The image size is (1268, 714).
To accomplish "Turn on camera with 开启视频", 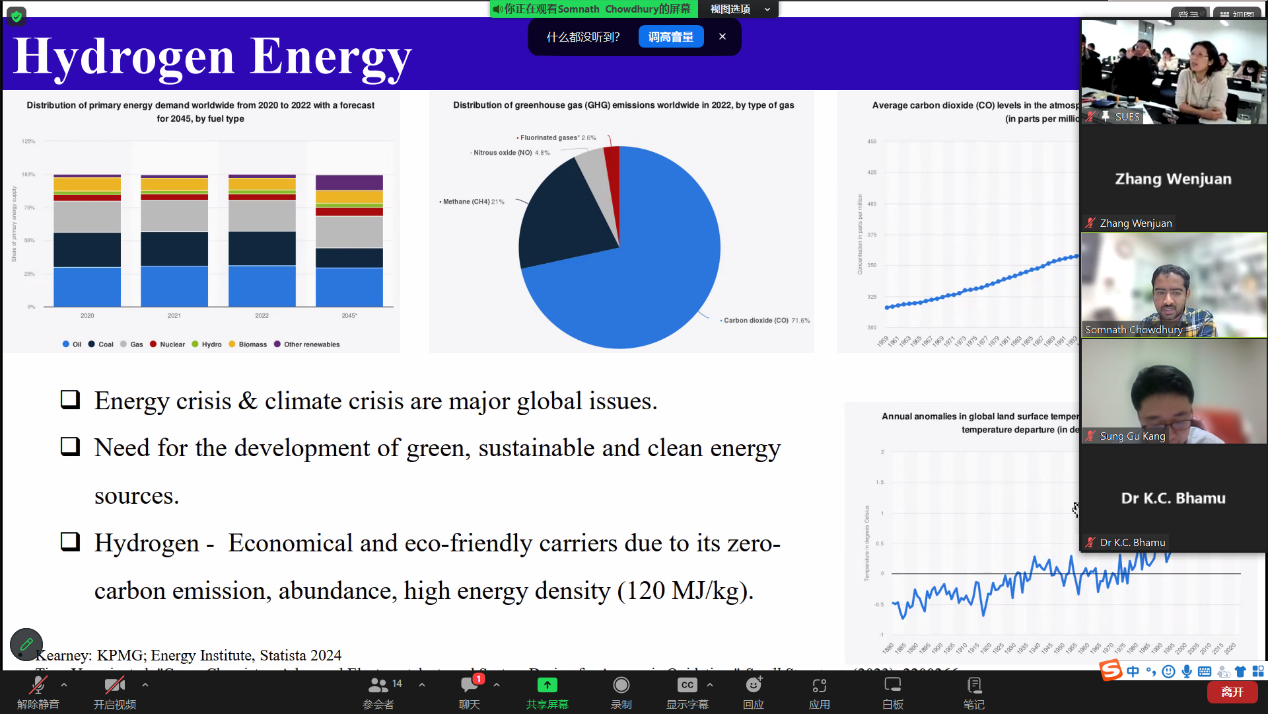I will pos(114,687).
